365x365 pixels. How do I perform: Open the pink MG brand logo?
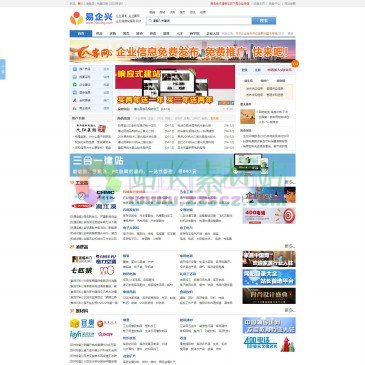pyautogui.click(x=107, y=270)
